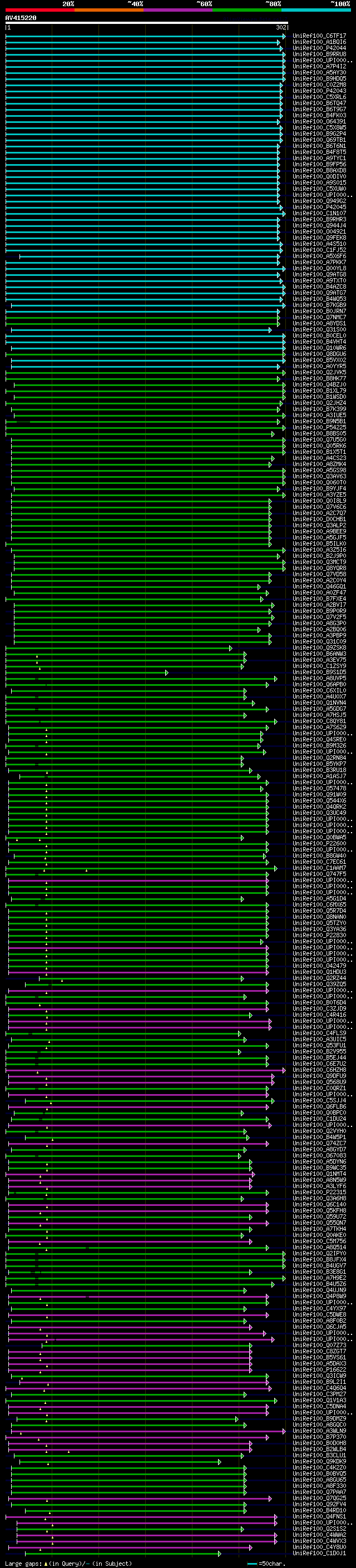Image resolution: width=356 pixels, height=1568 pixels.
Task: Select hit label UniRef100_B6TQ47
Action: pos(319,103)
